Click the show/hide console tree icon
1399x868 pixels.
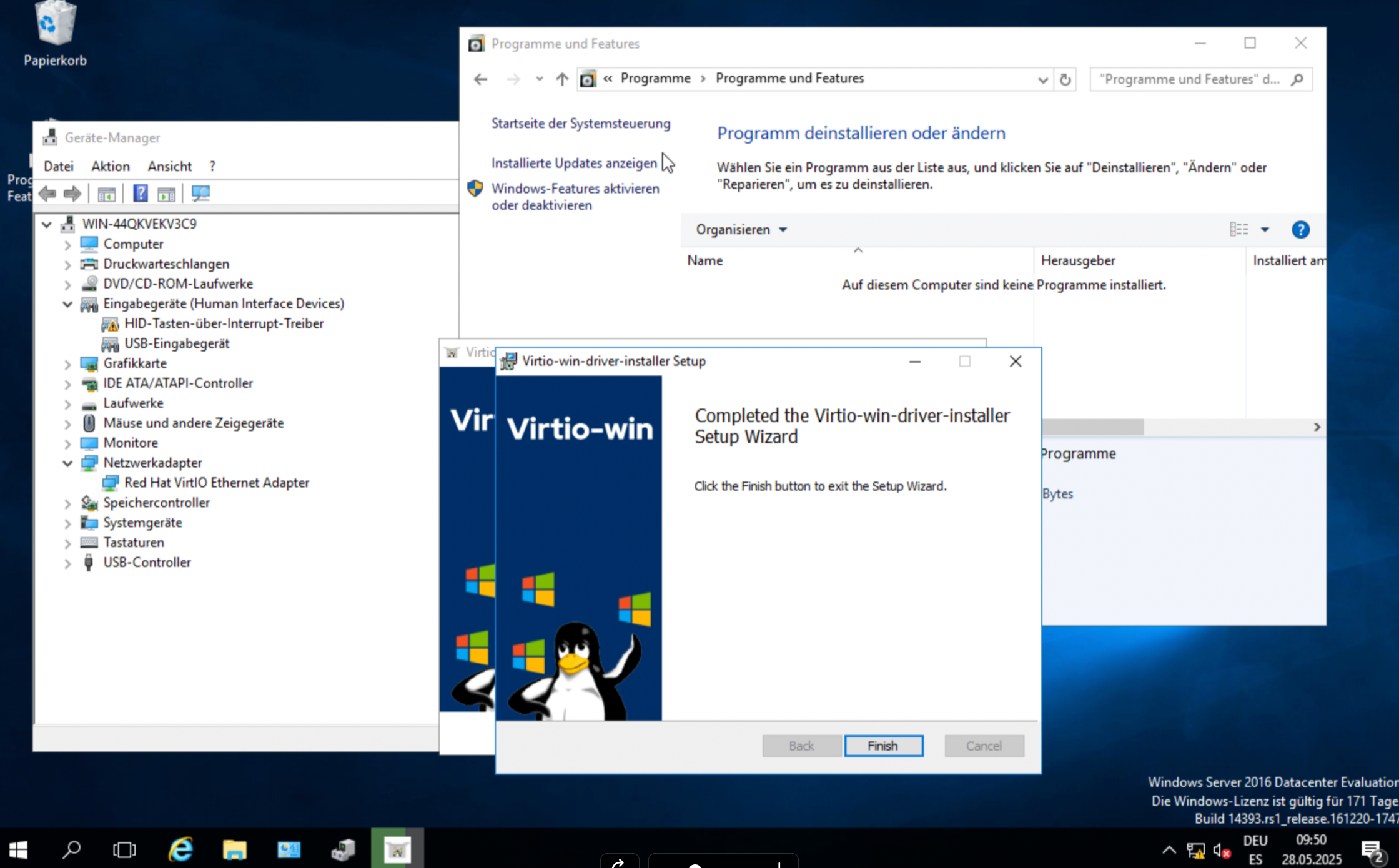pos(106,194)
